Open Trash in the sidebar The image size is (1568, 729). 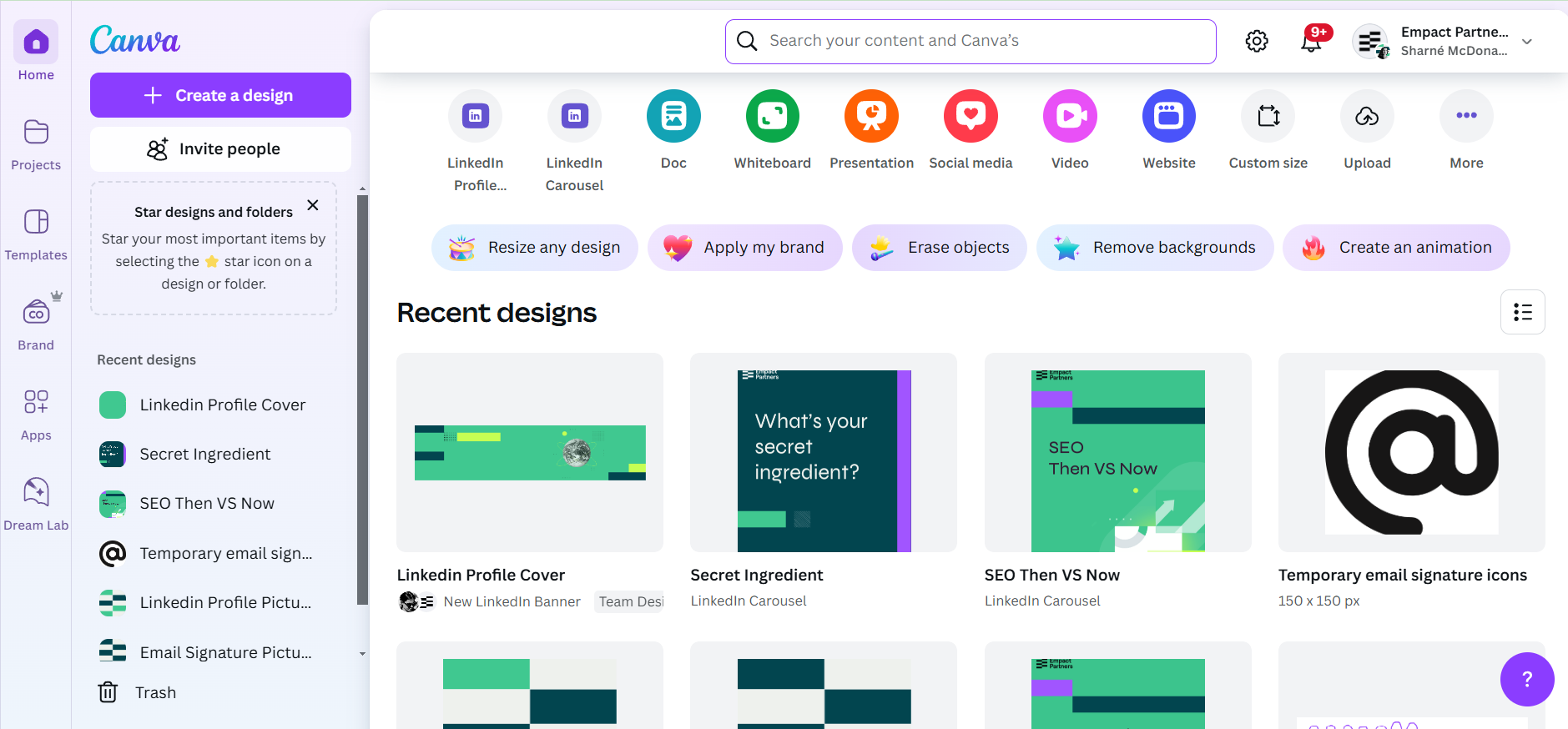coord(138,692)
